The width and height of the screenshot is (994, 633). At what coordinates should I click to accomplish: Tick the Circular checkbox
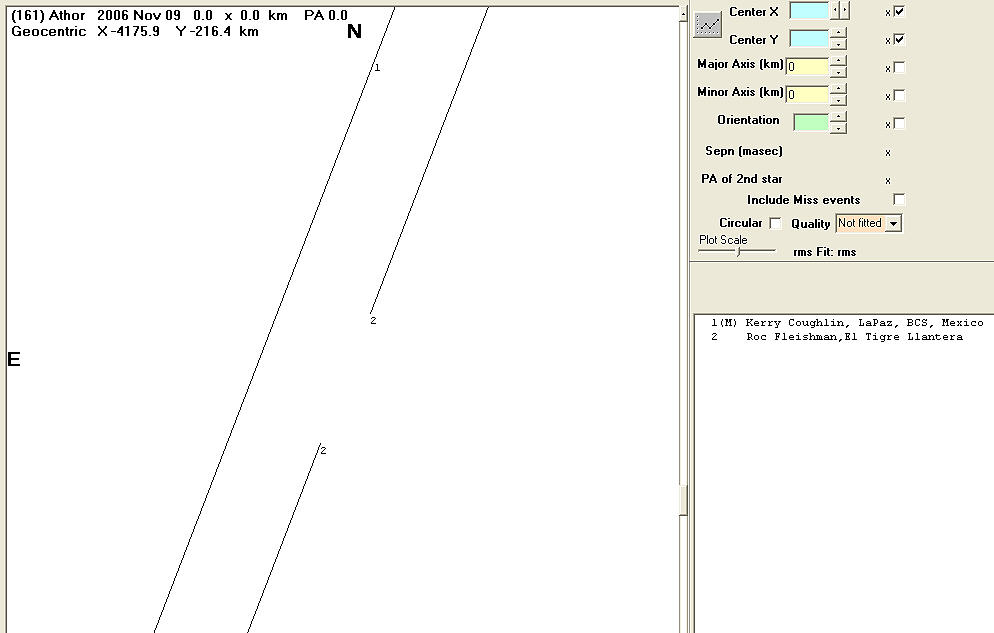pos(775,223)
